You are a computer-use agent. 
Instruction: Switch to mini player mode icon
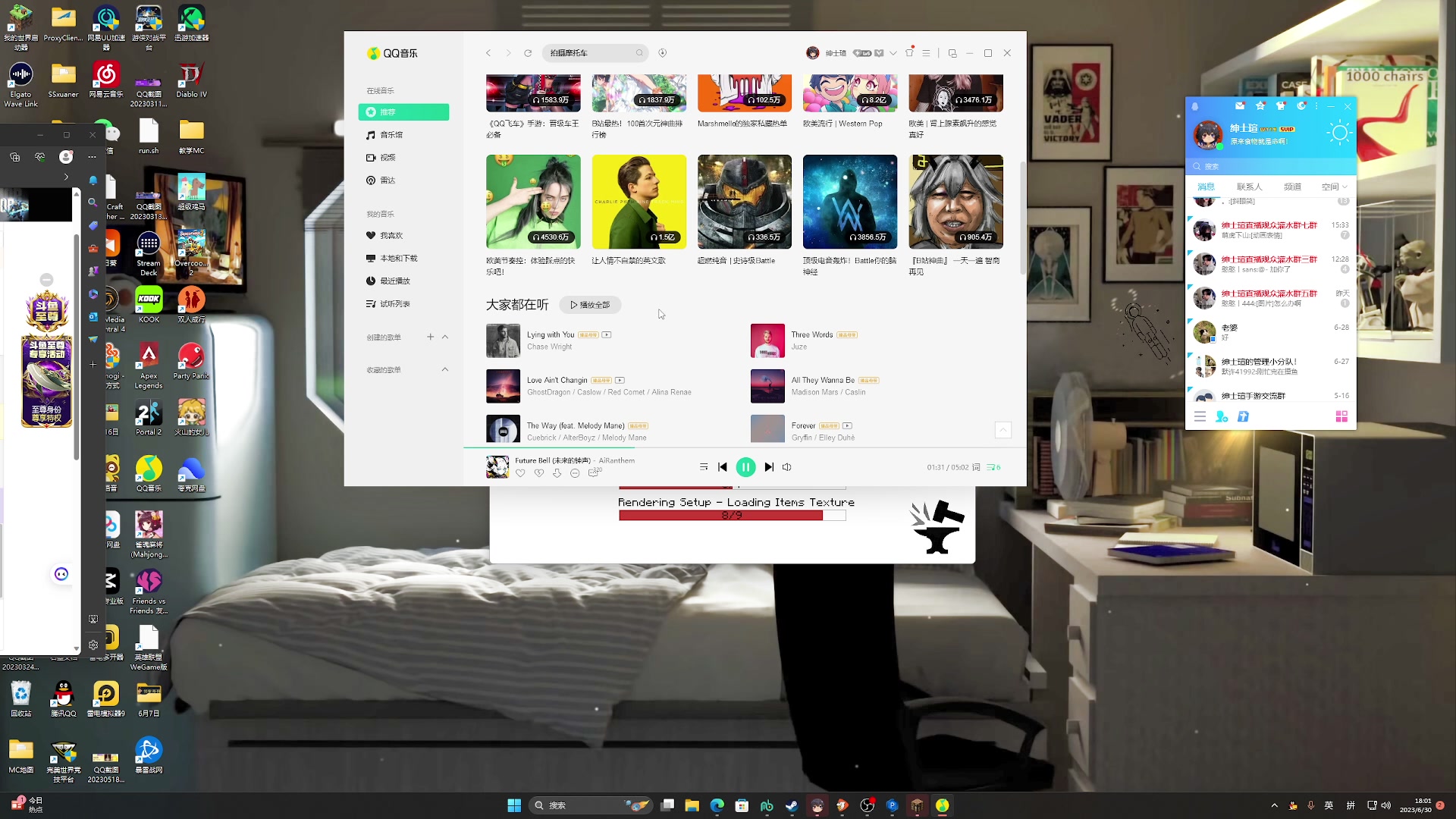coord(952,53)
